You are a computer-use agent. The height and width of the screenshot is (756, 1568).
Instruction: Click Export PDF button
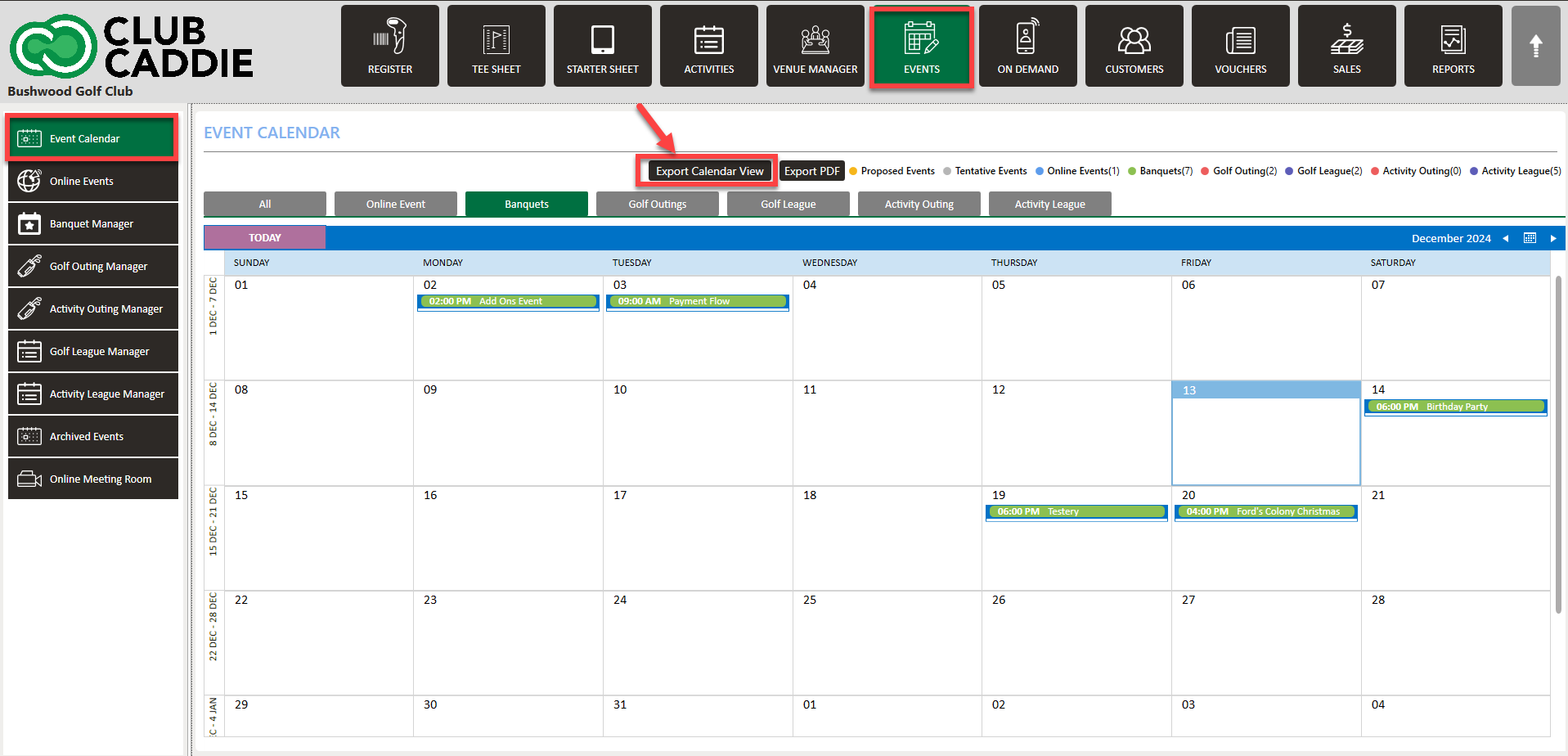pos(812,171)
